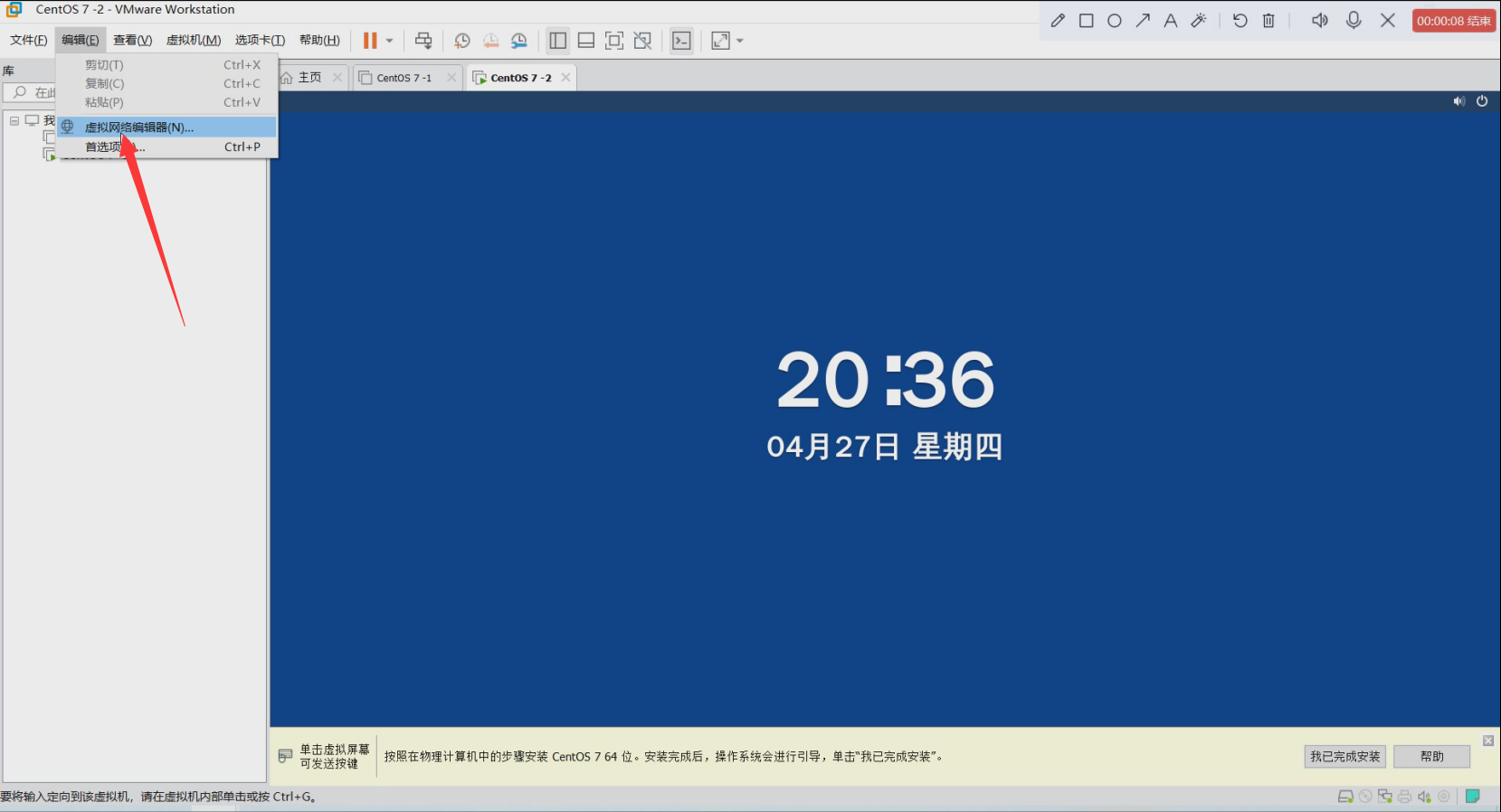The image size is (1501, 812).
Task: Click the Send Ctrl+Alt+Del toolbar icon
Action: pos(423,41)
